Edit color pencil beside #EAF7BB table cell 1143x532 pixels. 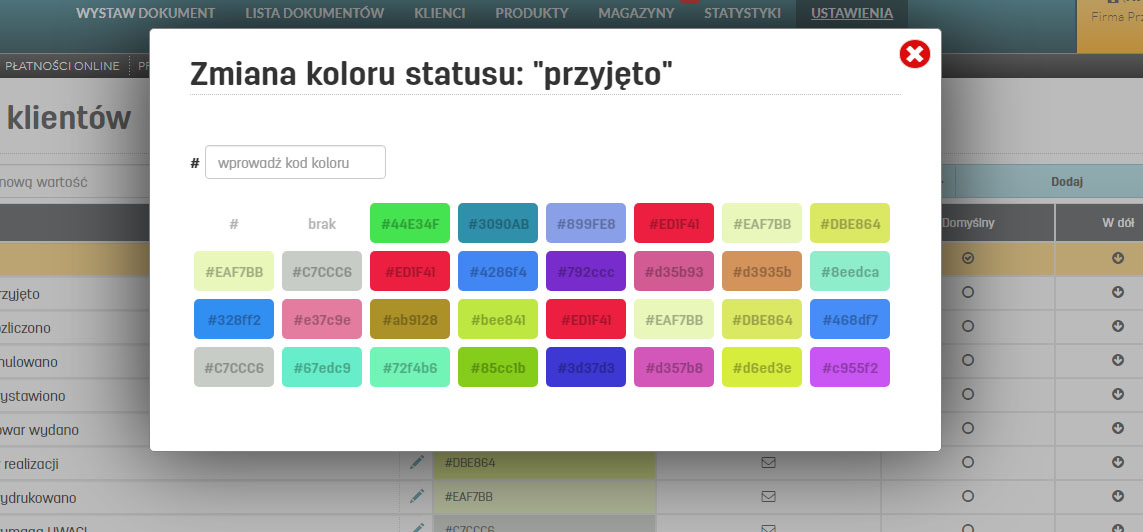coord(417,496)
